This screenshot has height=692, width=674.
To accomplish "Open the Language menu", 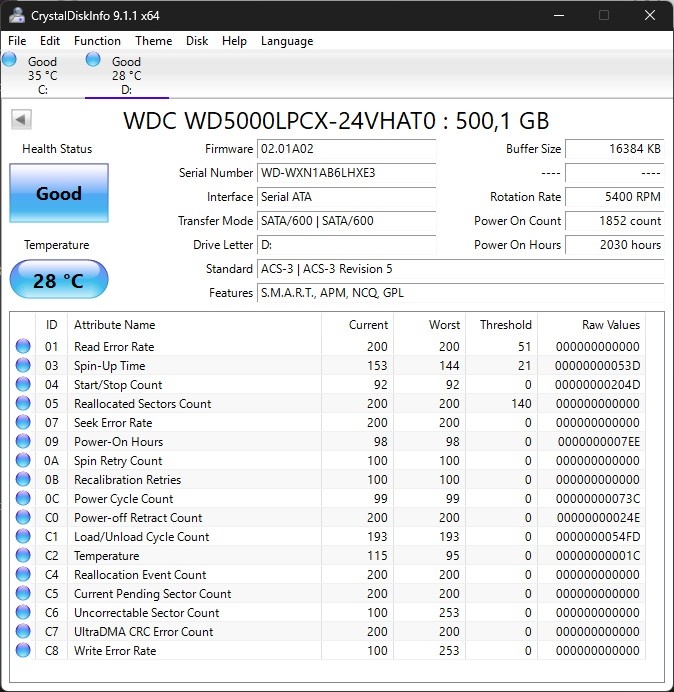I will [287, 41].
